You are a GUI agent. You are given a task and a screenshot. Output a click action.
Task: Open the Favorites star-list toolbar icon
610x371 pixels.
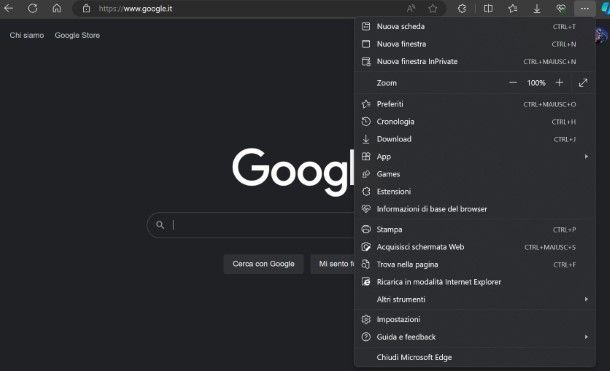tap(513, 9)
